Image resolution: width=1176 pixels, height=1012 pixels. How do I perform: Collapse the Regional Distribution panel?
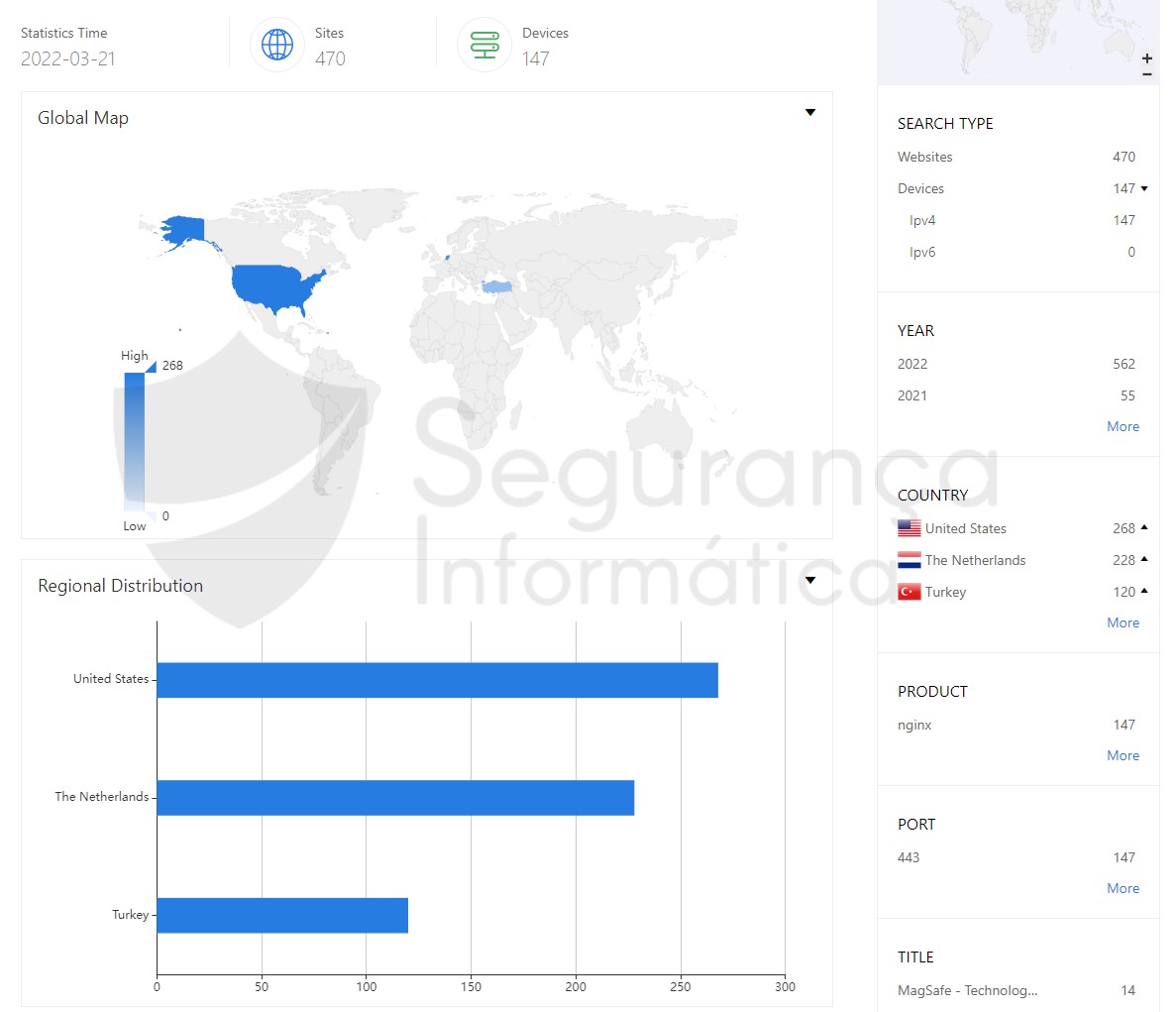click(810, 581)
